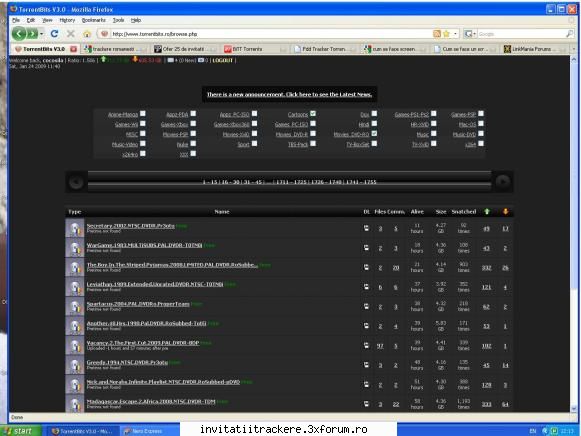Click category icon of Greedy.1994 row

(x=75, y=365)
